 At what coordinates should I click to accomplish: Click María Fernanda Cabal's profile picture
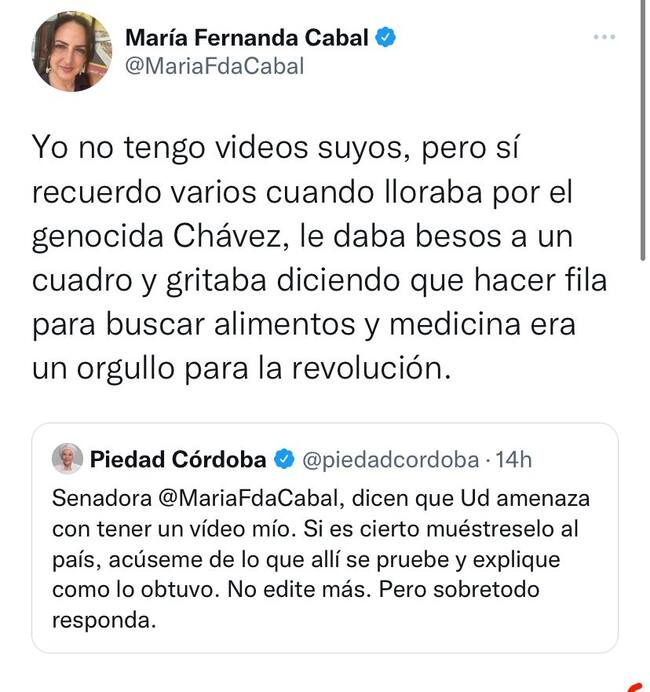click(x=72, y=52)
